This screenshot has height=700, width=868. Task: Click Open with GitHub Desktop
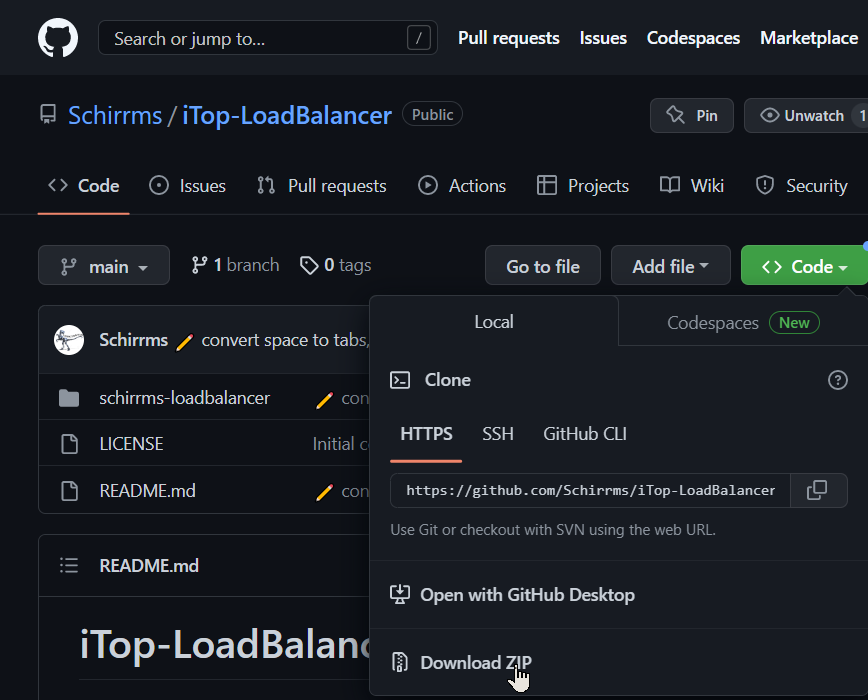[527, 595]
